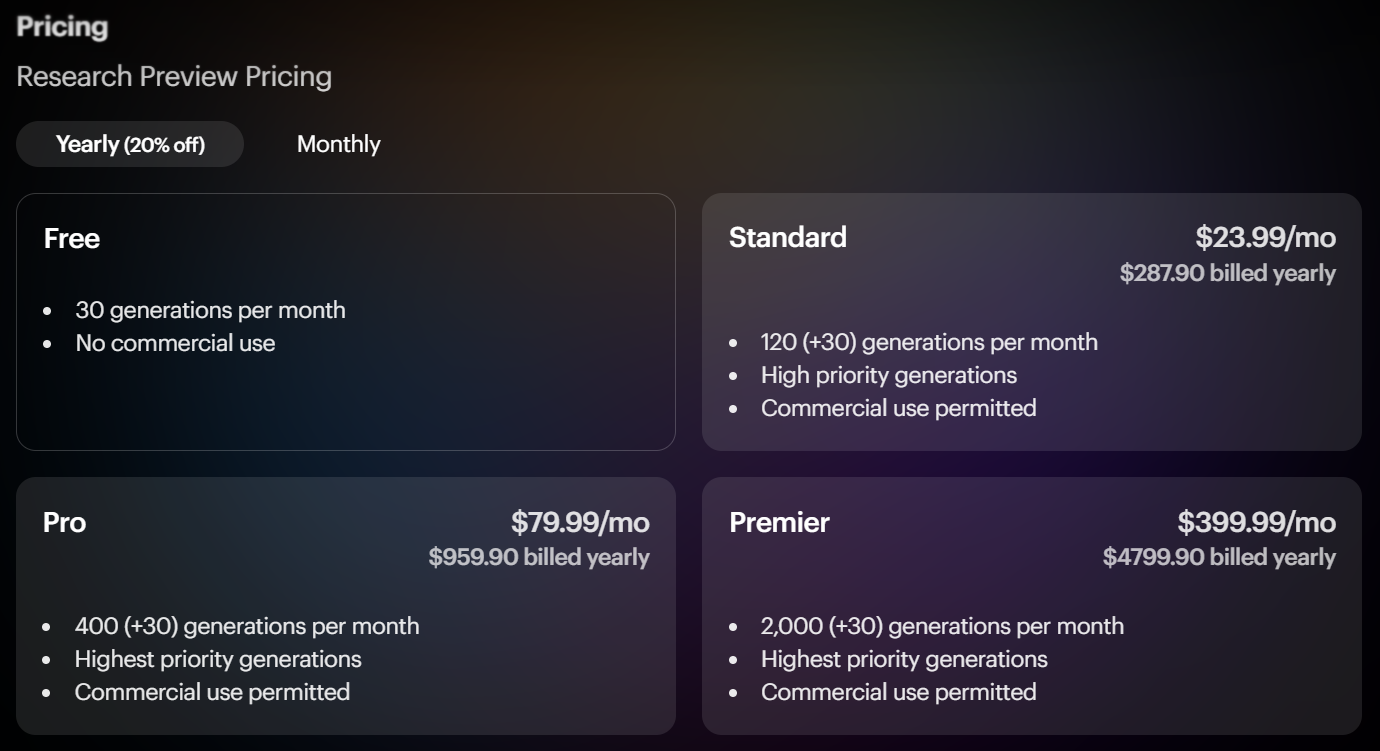Switch to Monthly billing
The height and width of the screenshot is (751, 1380).
coord(338,144)
